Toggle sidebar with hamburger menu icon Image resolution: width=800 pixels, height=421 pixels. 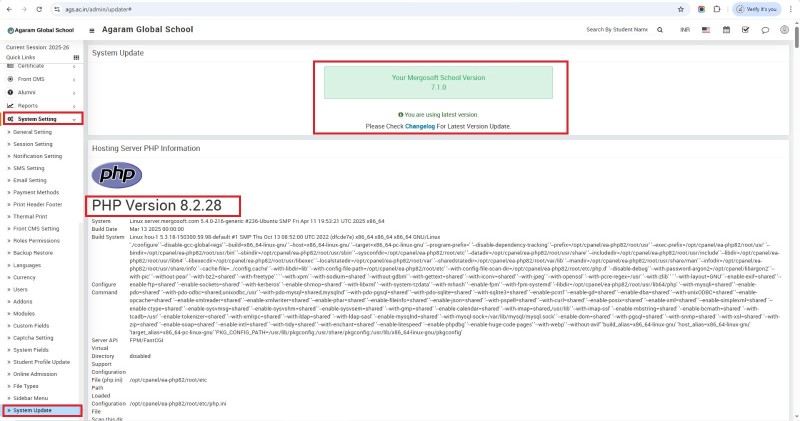point(92,30)
